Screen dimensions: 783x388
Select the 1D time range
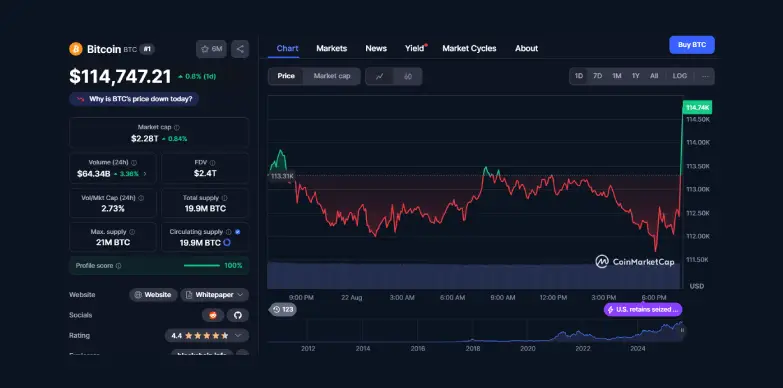coord(579,76)
